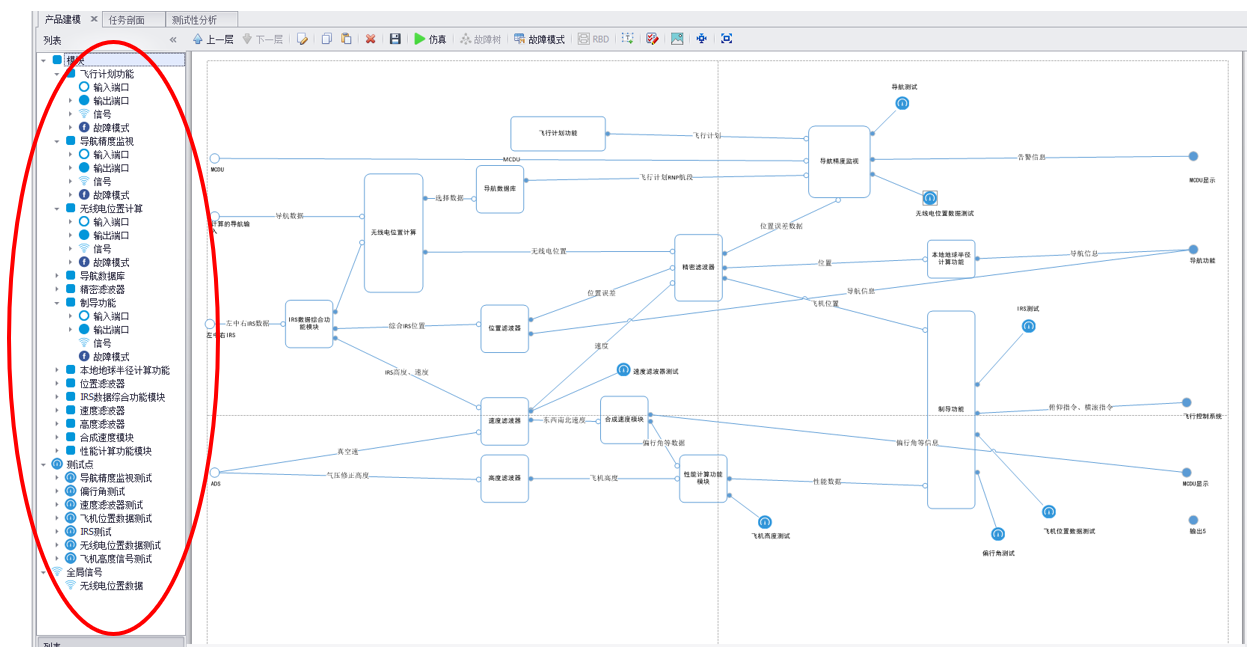Image resolution: width=1247 pixels, height=651 pixels.
Task: Click the floppy disk save icon
Action: pos(395,39)
